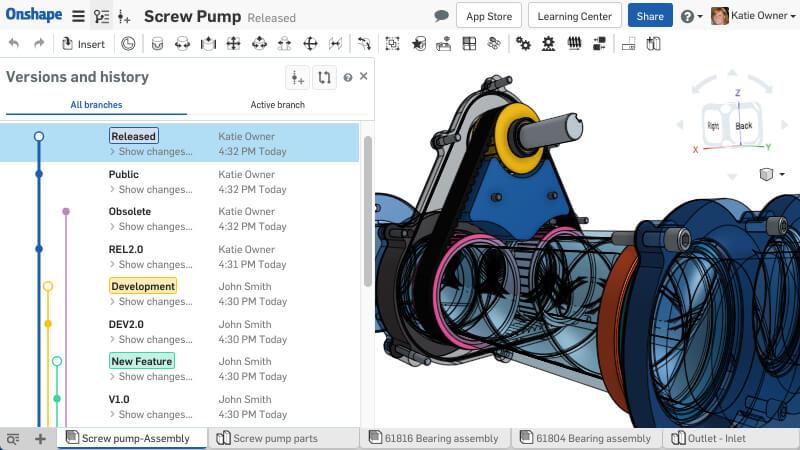Screen dimensions: 800x450
Task: Open the Learning Center
Action: click(573, 16)
